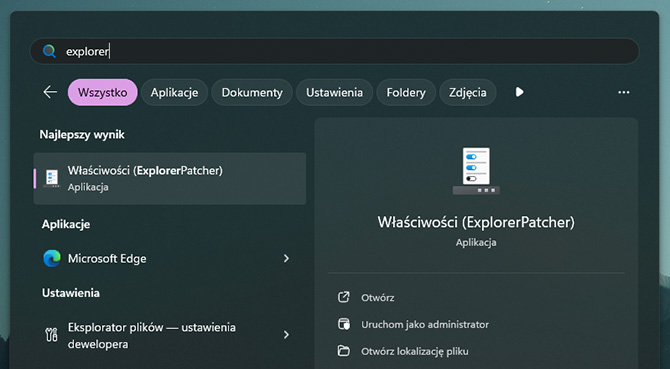The height and width of the screenshot is (369, 670).
Task: Click the search box containing "explorer"
Action: click(x=334, y=52)
